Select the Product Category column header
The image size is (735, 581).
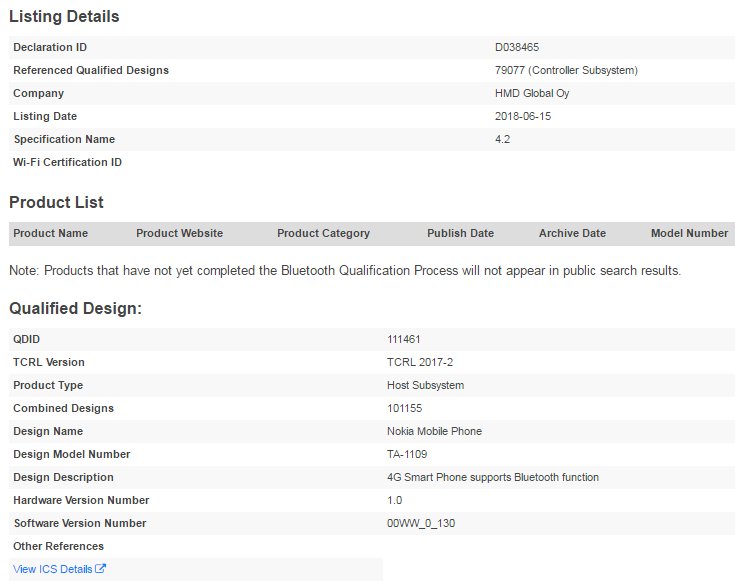point(323,233)
